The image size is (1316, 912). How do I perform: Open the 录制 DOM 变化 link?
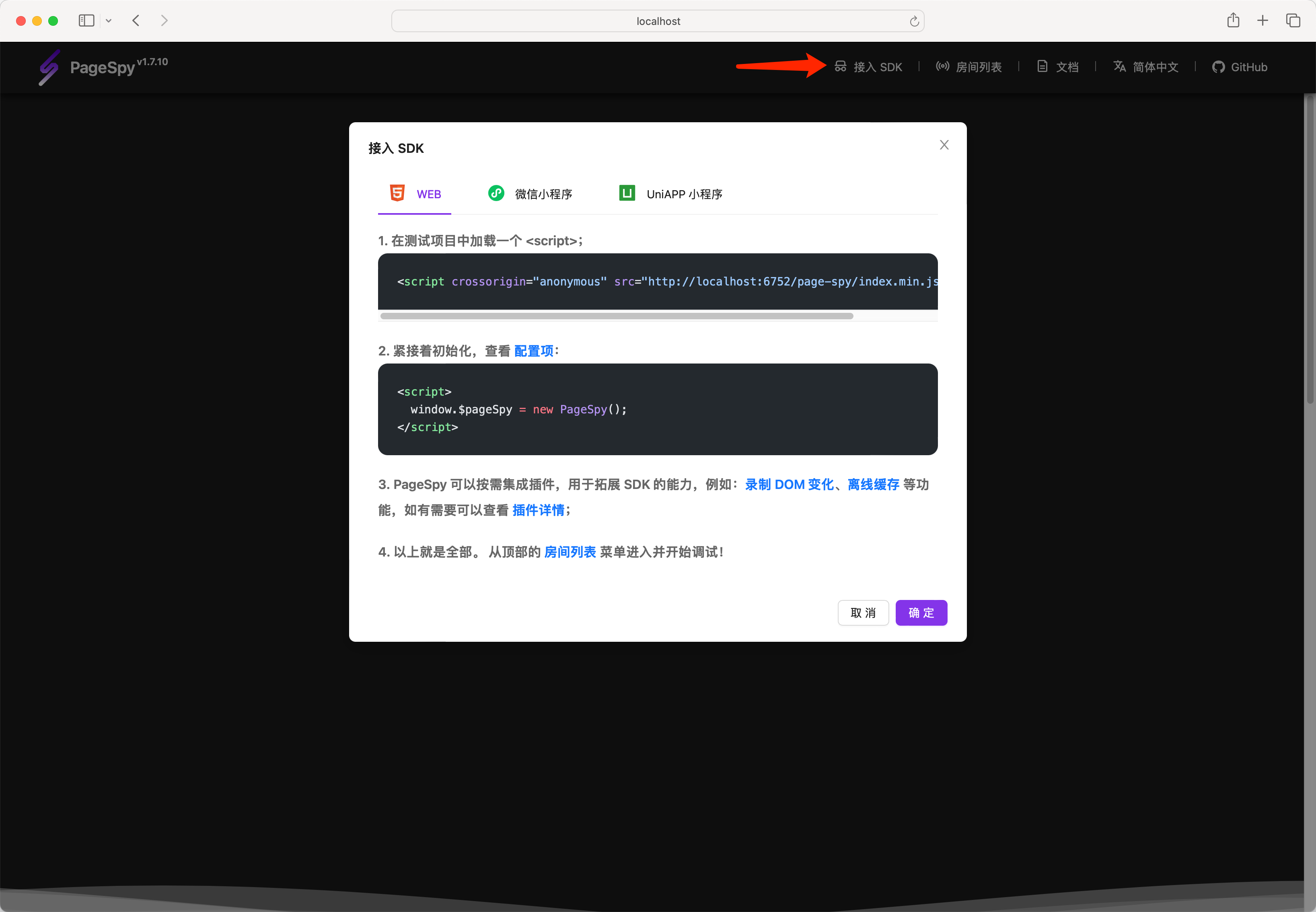(789, 485)
